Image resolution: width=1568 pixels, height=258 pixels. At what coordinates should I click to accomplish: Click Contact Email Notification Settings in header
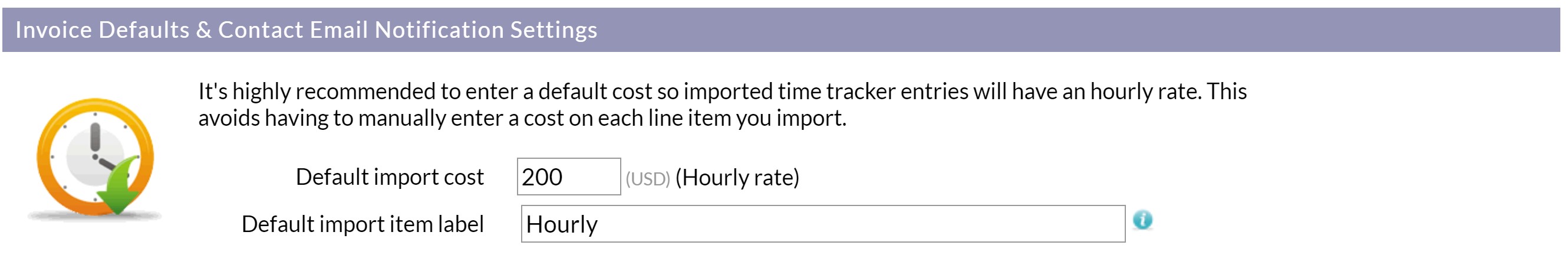pos(408,30)
